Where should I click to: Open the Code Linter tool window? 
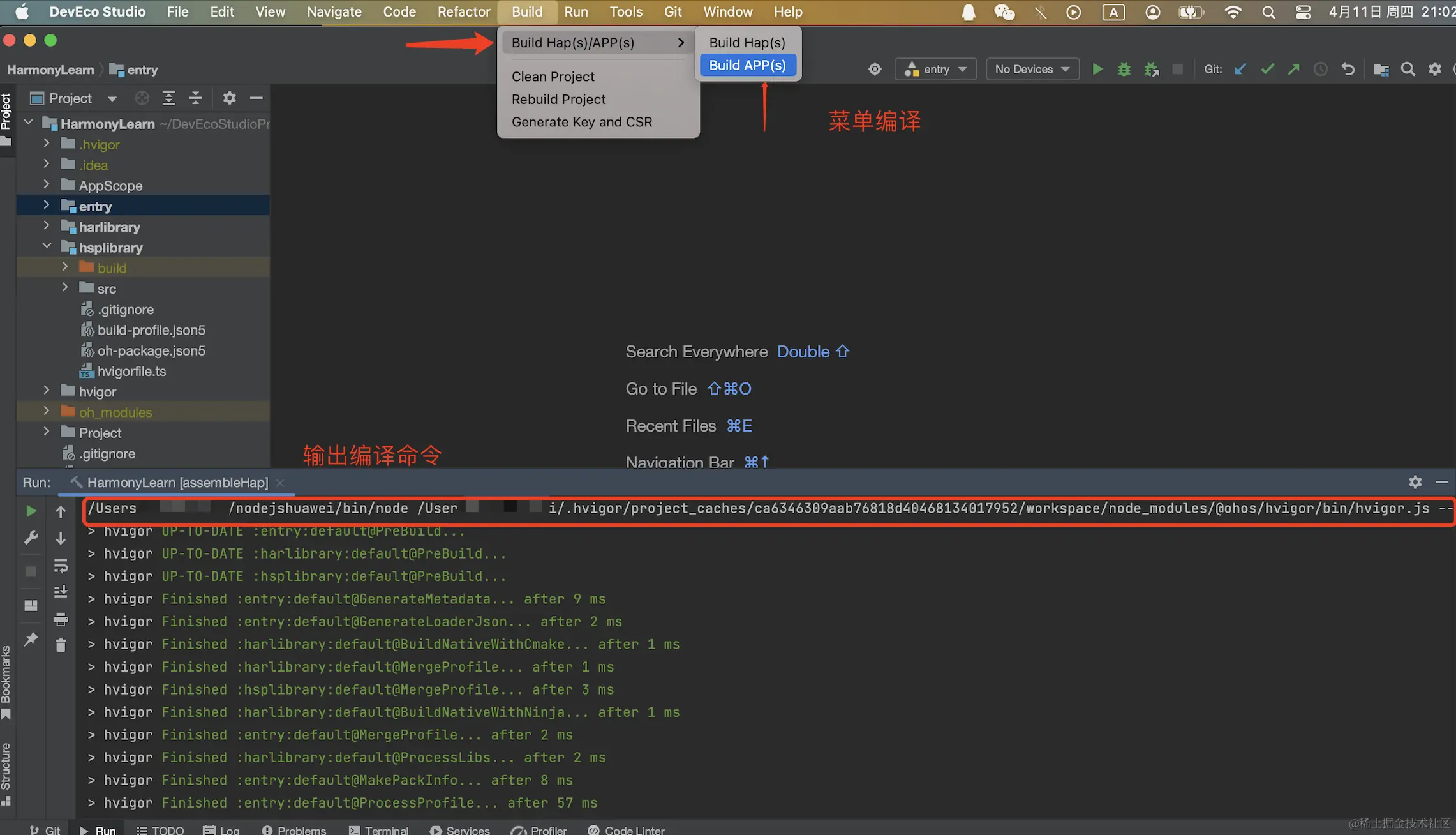[x=627, y=830]
